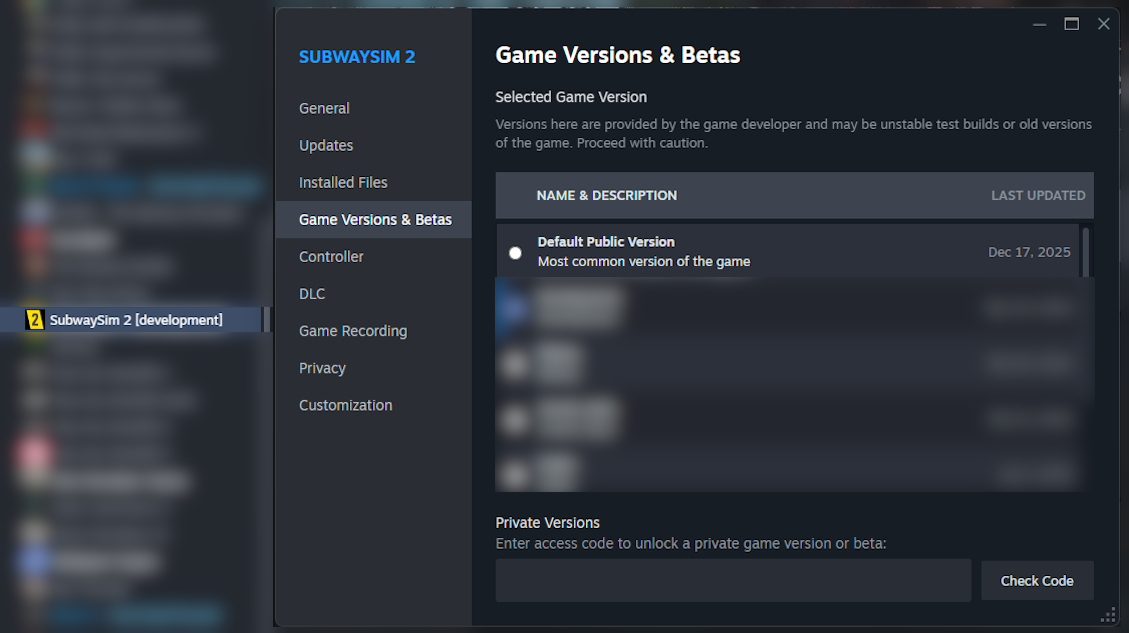Focus the private version access code field
Image resolution: width=1129 pixels, height=633 pixels.
click(x=733, y=580)
